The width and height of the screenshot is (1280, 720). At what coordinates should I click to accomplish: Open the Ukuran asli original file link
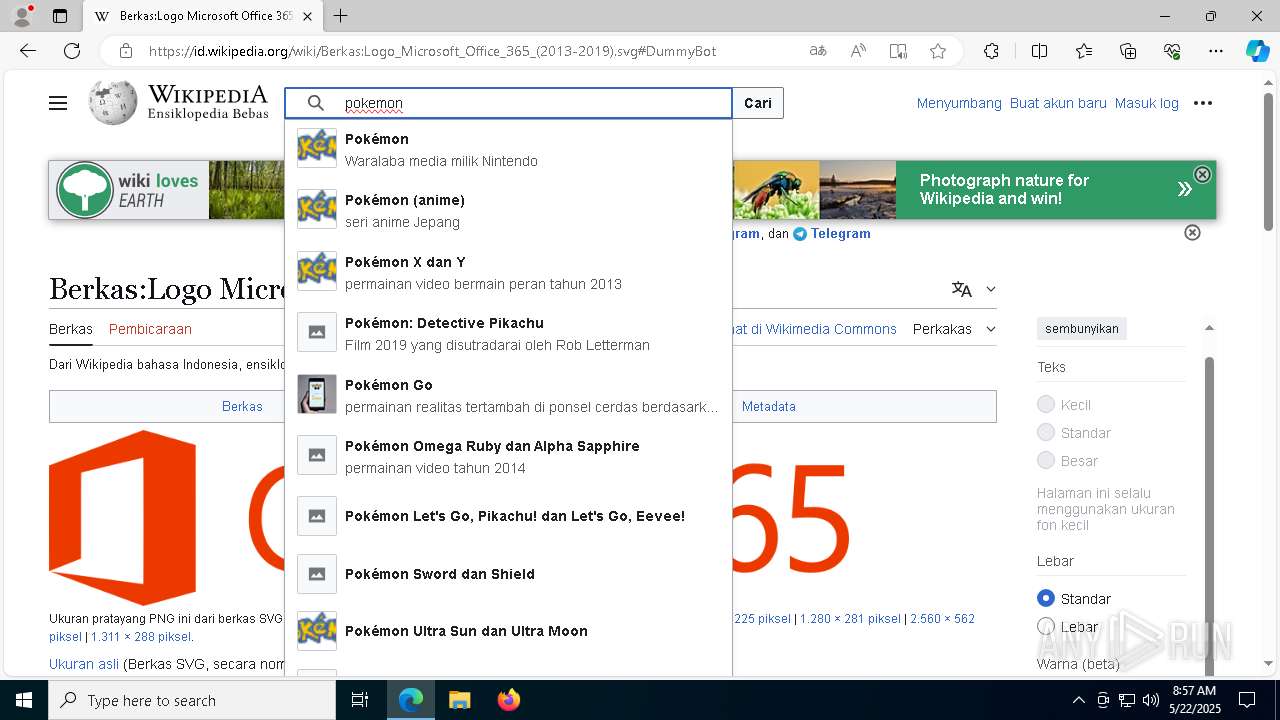click(x=84, y=664)
